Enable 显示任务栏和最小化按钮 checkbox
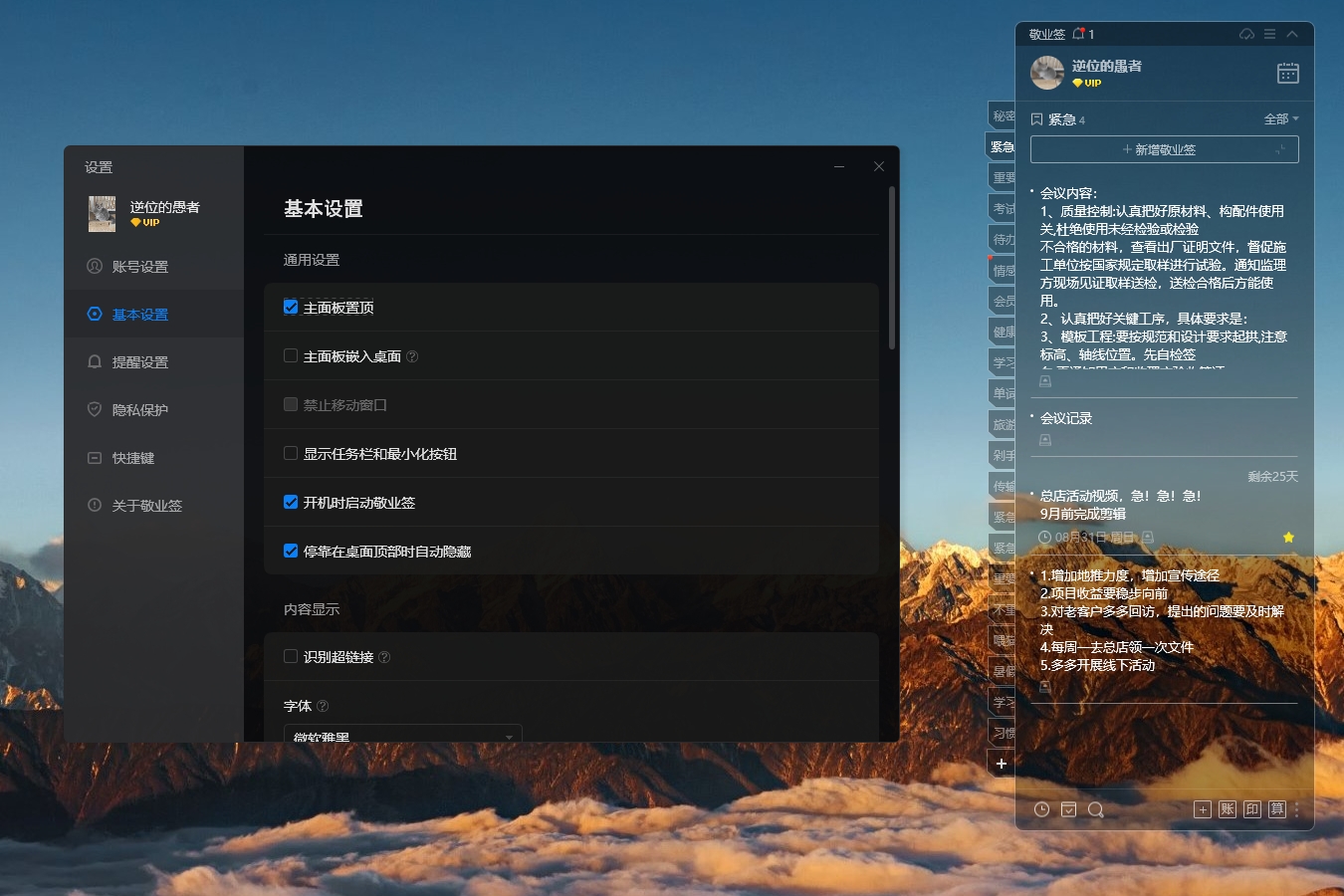 point(291,453)
